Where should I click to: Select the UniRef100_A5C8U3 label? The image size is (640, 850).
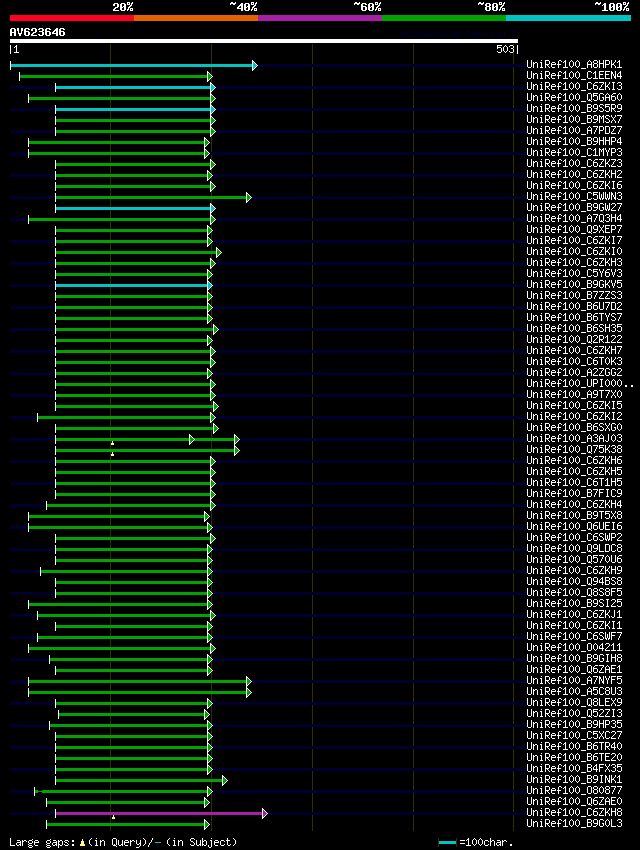pos(574,691)
